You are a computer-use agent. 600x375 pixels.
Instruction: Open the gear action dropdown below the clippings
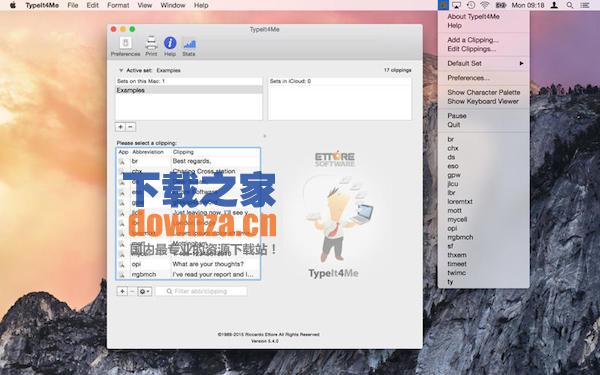145,291
